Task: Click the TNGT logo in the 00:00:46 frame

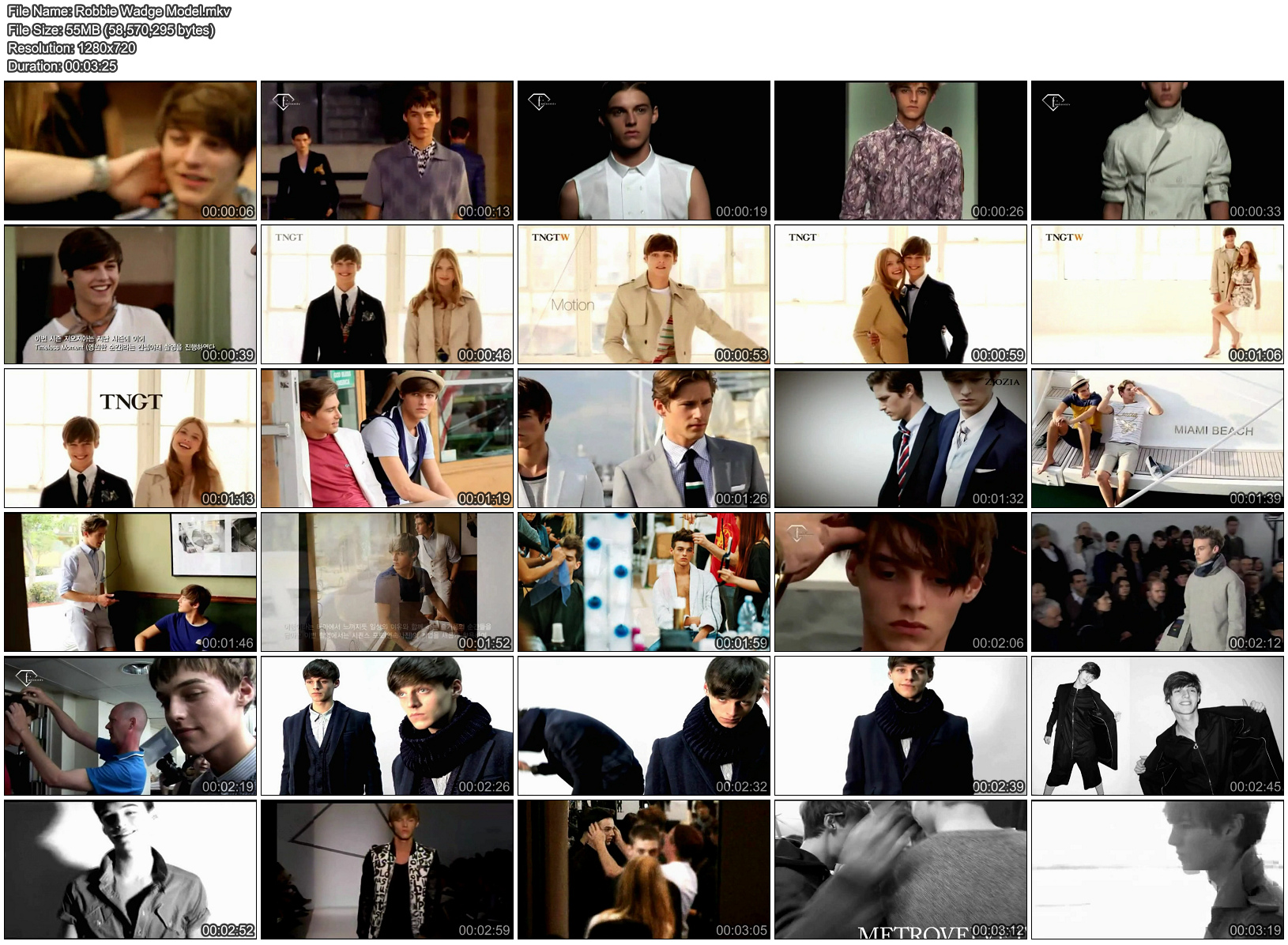Action: [288, 237]
